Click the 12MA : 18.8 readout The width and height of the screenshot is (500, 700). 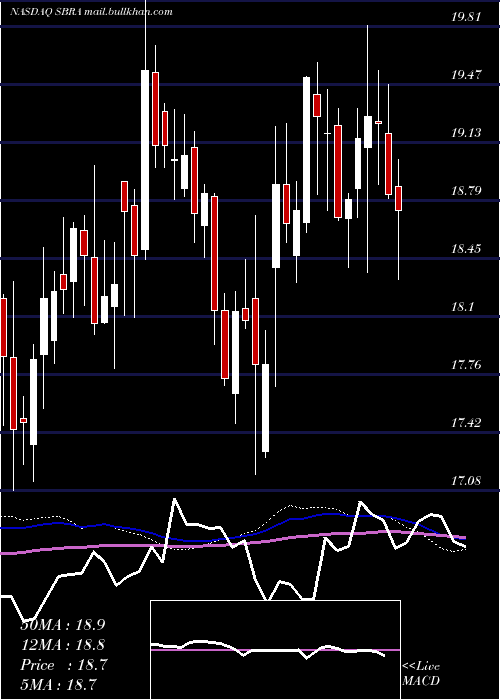[x=63, y=645]
